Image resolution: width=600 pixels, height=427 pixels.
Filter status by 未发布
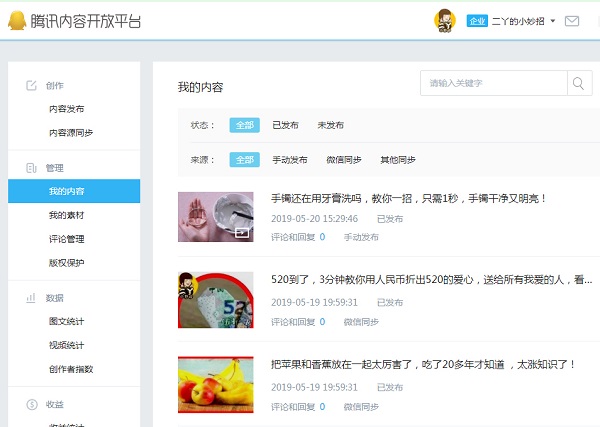pyautogui.click(x=330, y=125)
